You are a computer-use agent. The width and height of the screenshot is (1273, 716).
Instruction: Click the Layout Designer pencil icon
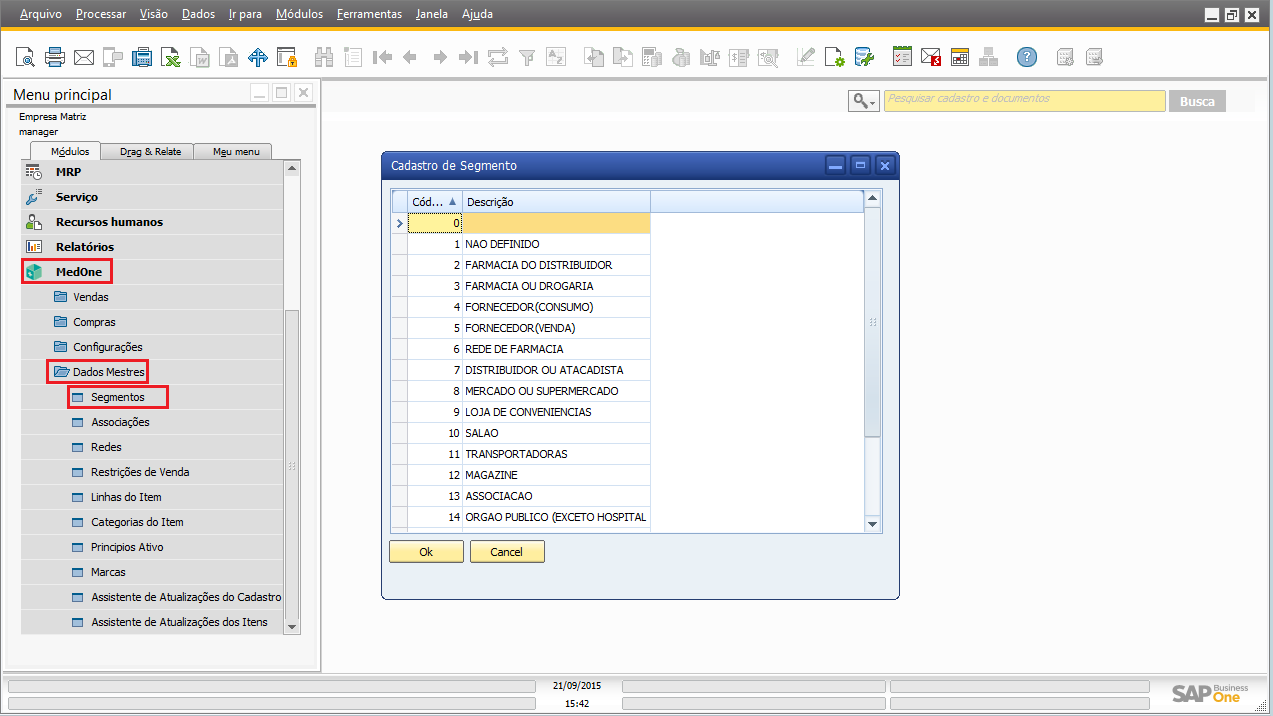point(805,57)
